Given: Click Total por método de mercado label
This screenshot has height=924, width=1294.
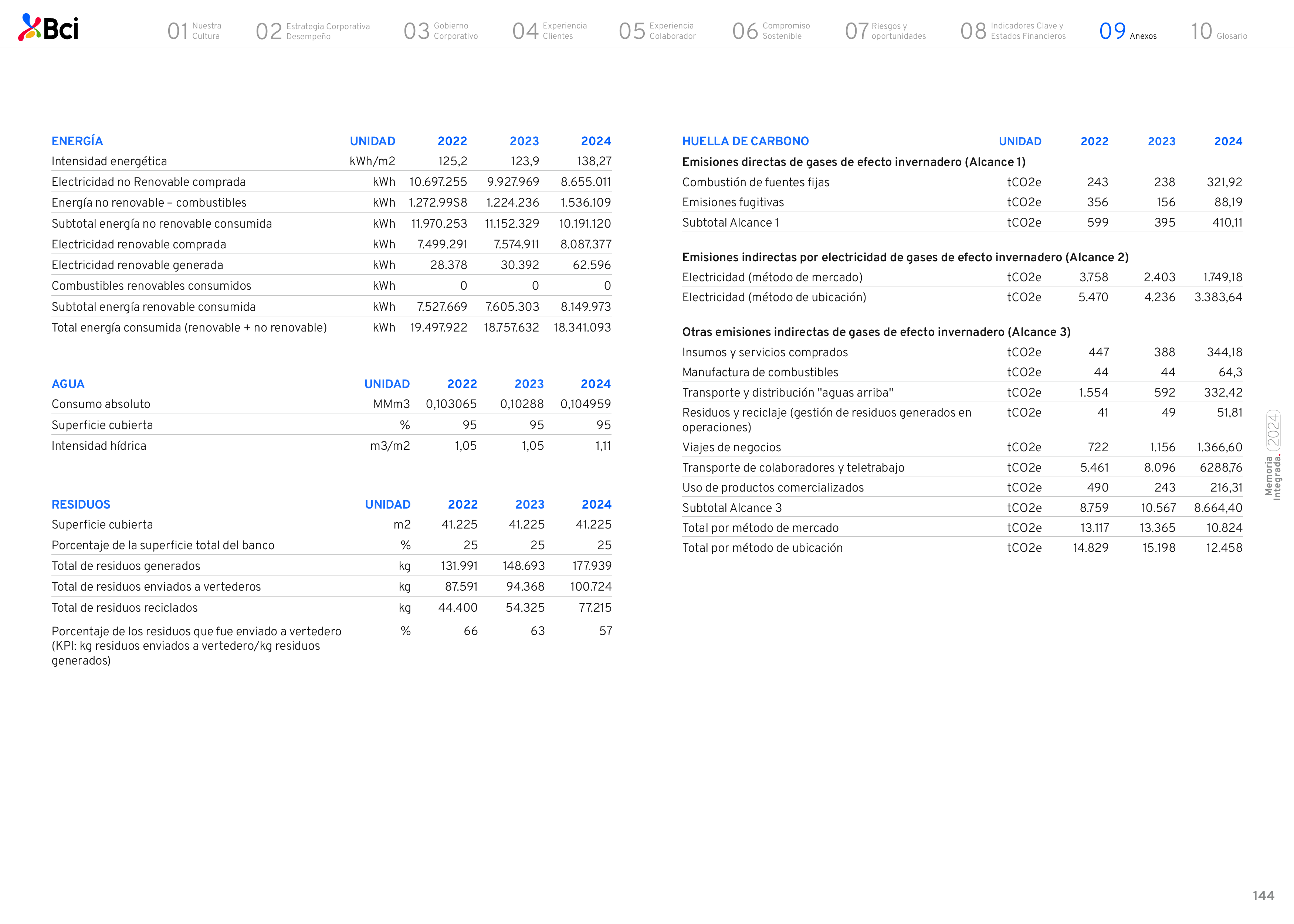Looking at the screenshot, I should 760,528.
